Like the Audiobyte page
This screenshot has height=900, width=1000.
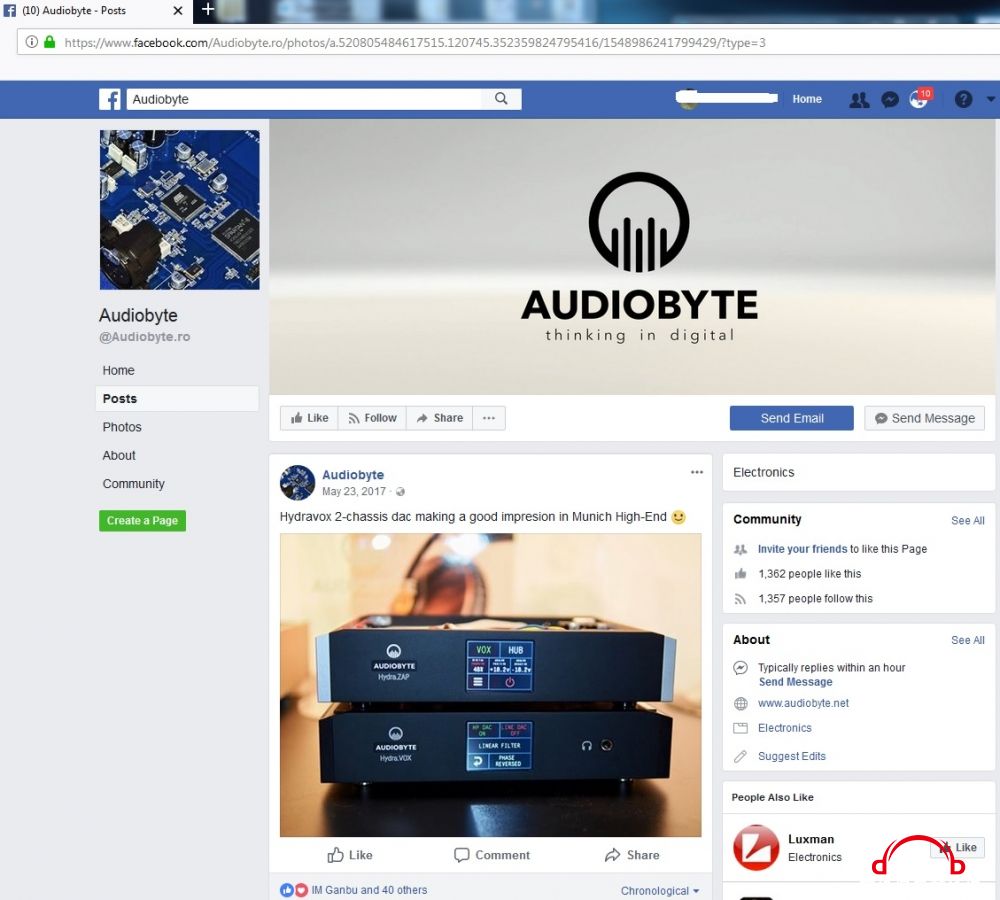[x=309, y=418]
